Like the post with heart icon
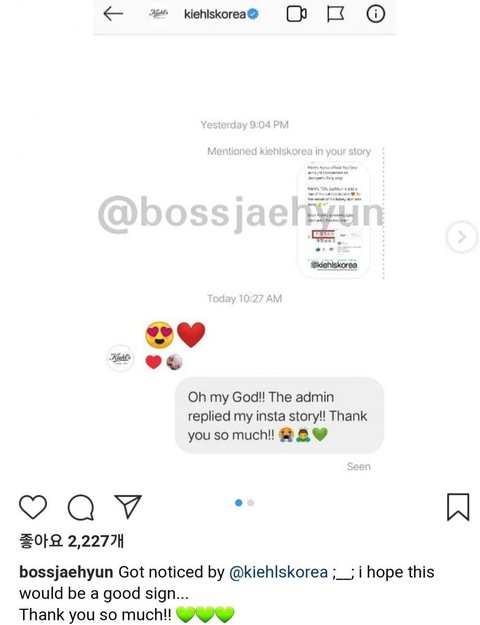Viewport: 480px width, 625px height. (x=33, y=507)
